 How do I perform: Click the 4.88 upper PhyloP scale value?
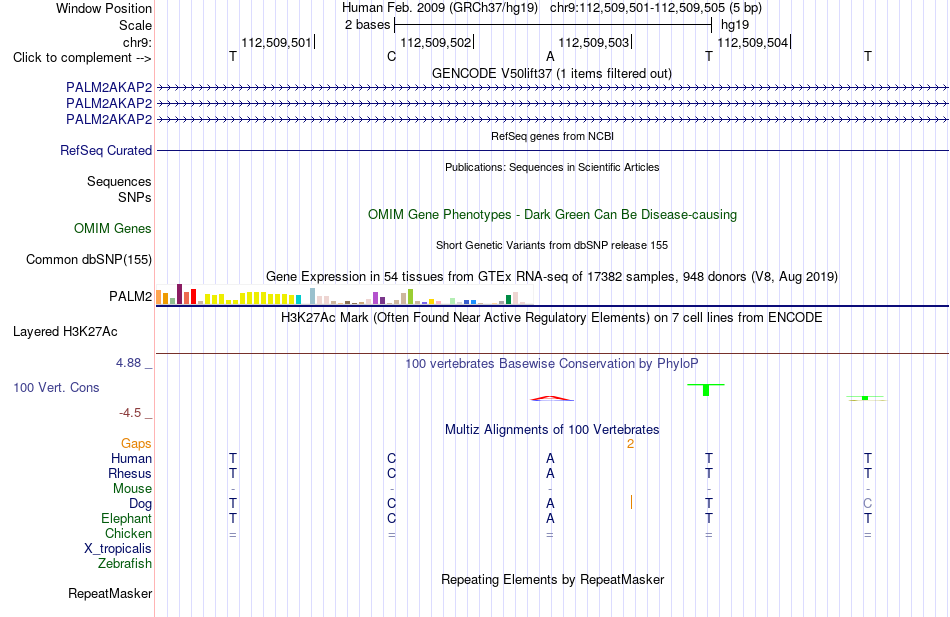point(128,362)
